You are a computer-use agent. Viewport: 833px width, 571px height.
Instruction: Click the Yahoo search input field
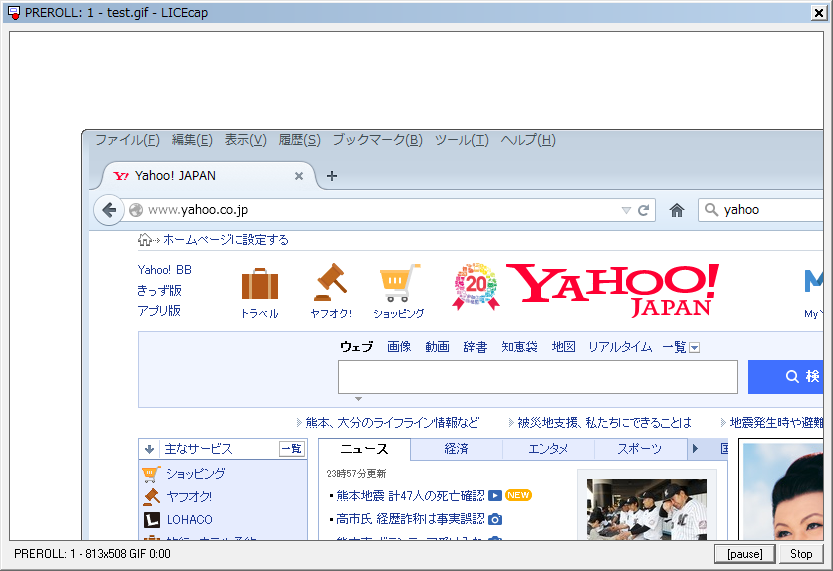[538, 377]
